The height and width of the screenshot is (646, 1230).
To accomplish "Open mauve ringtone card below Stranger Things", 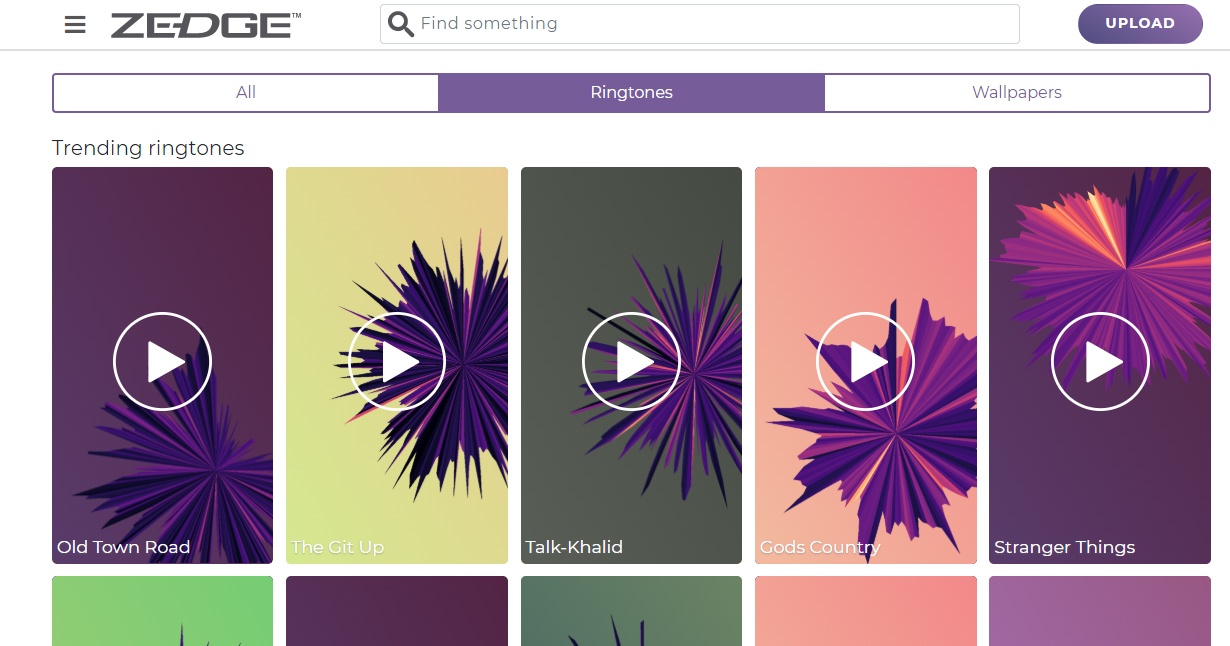I will [x=1100, y=611].
